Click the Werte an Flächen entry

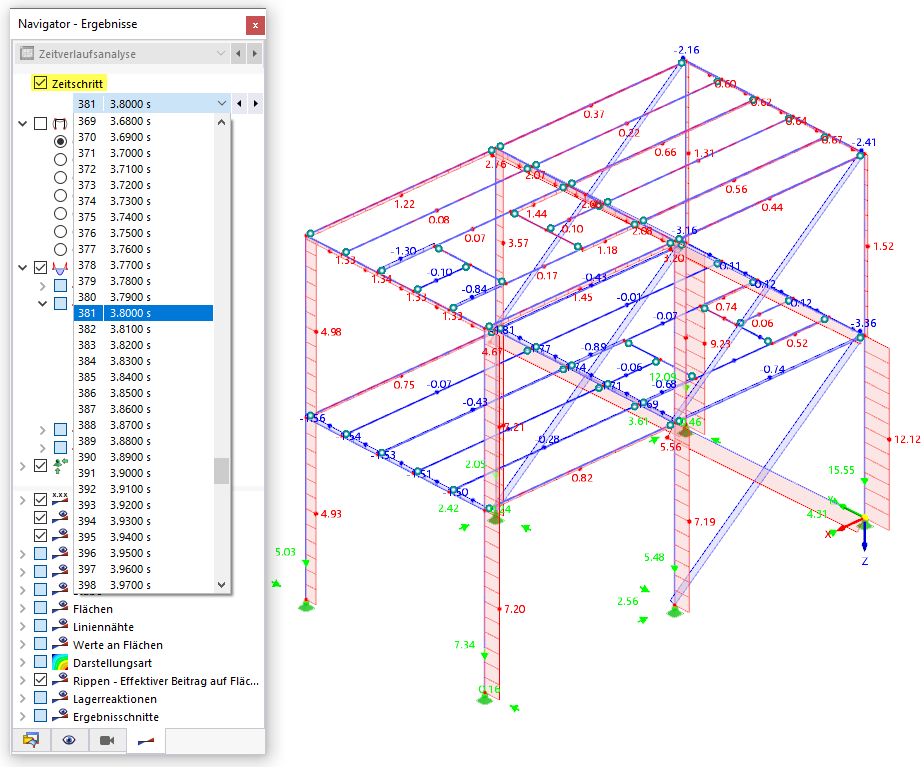coord(118,645)
